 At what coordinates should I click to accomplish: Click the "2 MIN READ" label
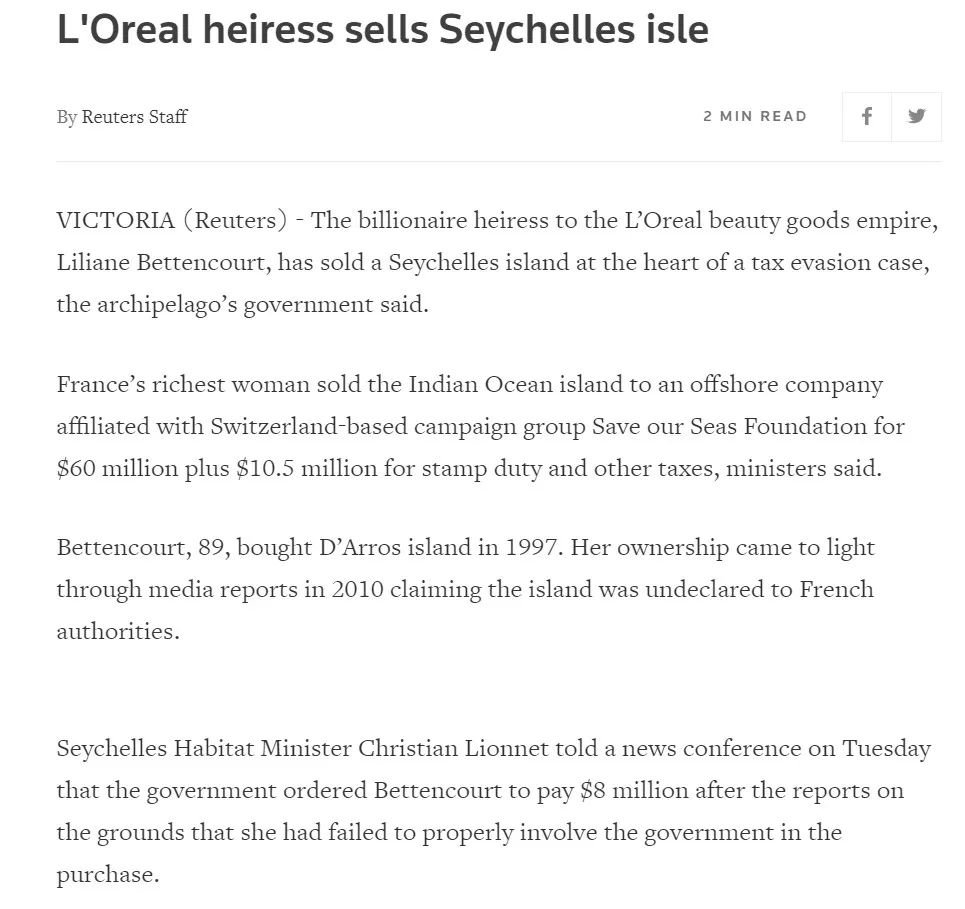pos(755,116)
